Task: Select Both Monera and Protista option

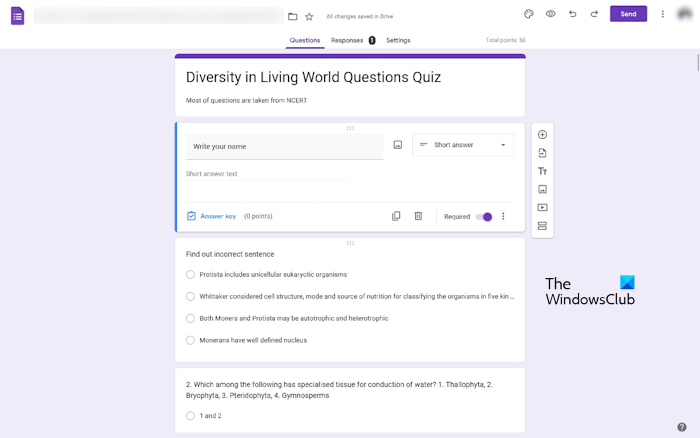Action: [x=190, y=318]
